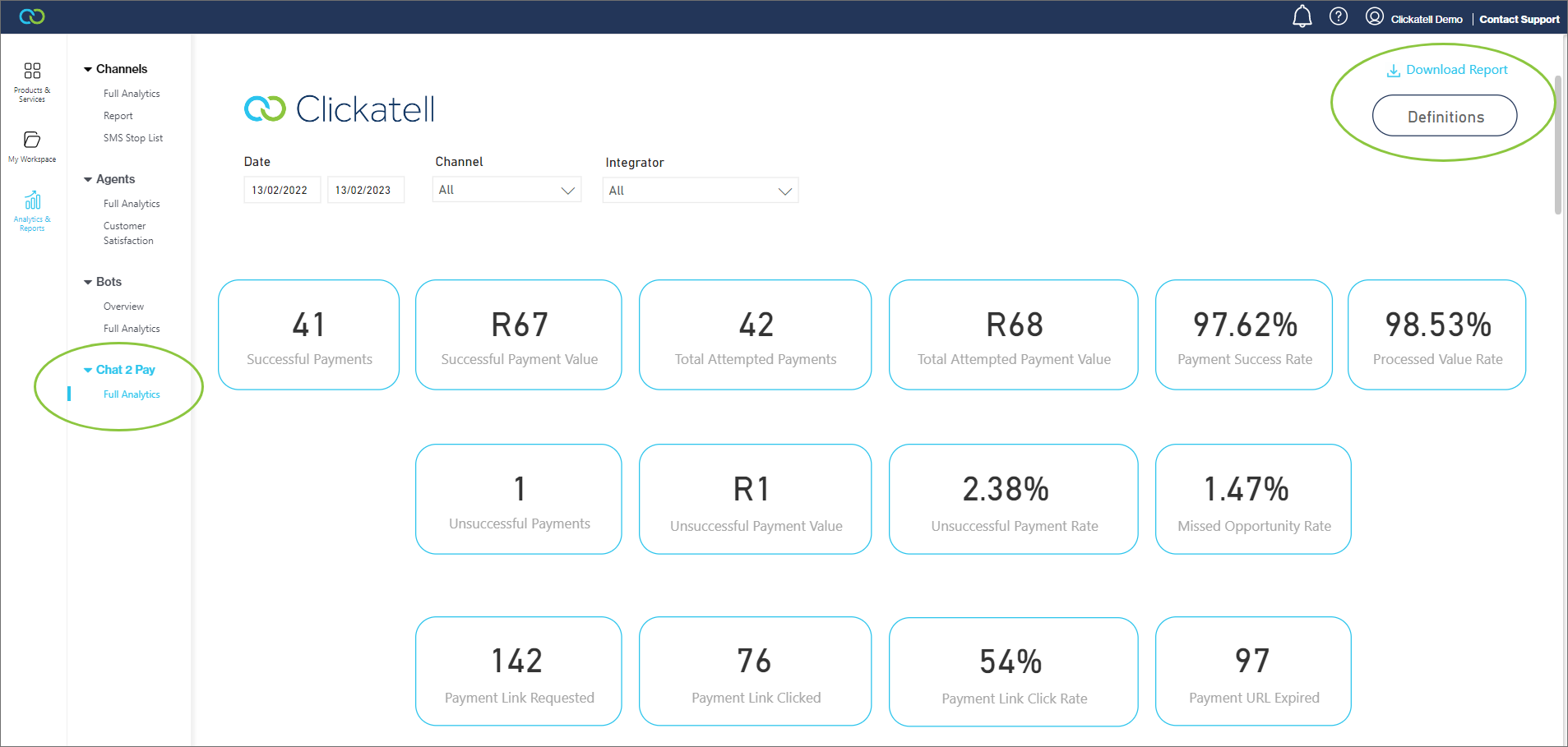The width and height of the screenshot is (1568, 747).
Task: Collapse the Chat 2 Pay section
Action: 88,371
